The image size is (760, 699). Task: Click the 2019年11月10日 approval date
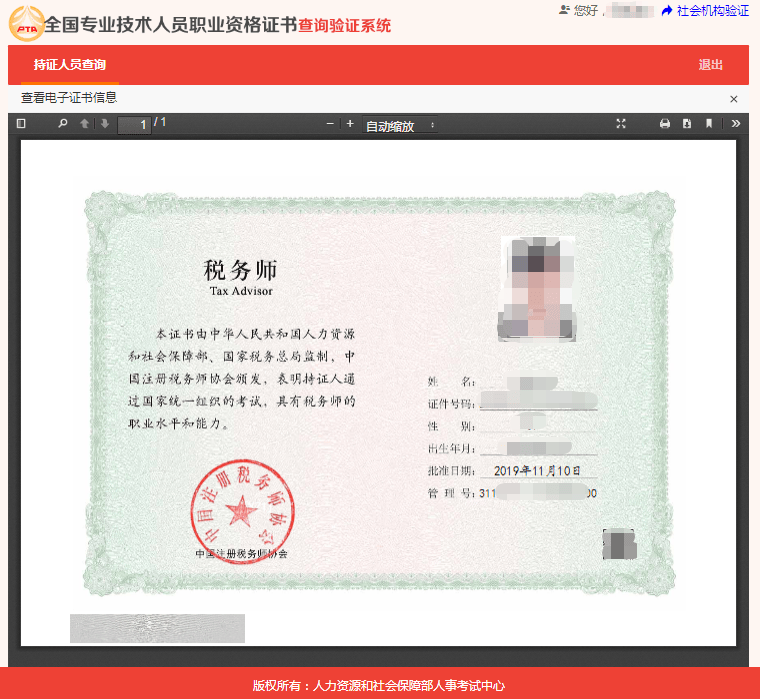[x=537, y=471]
